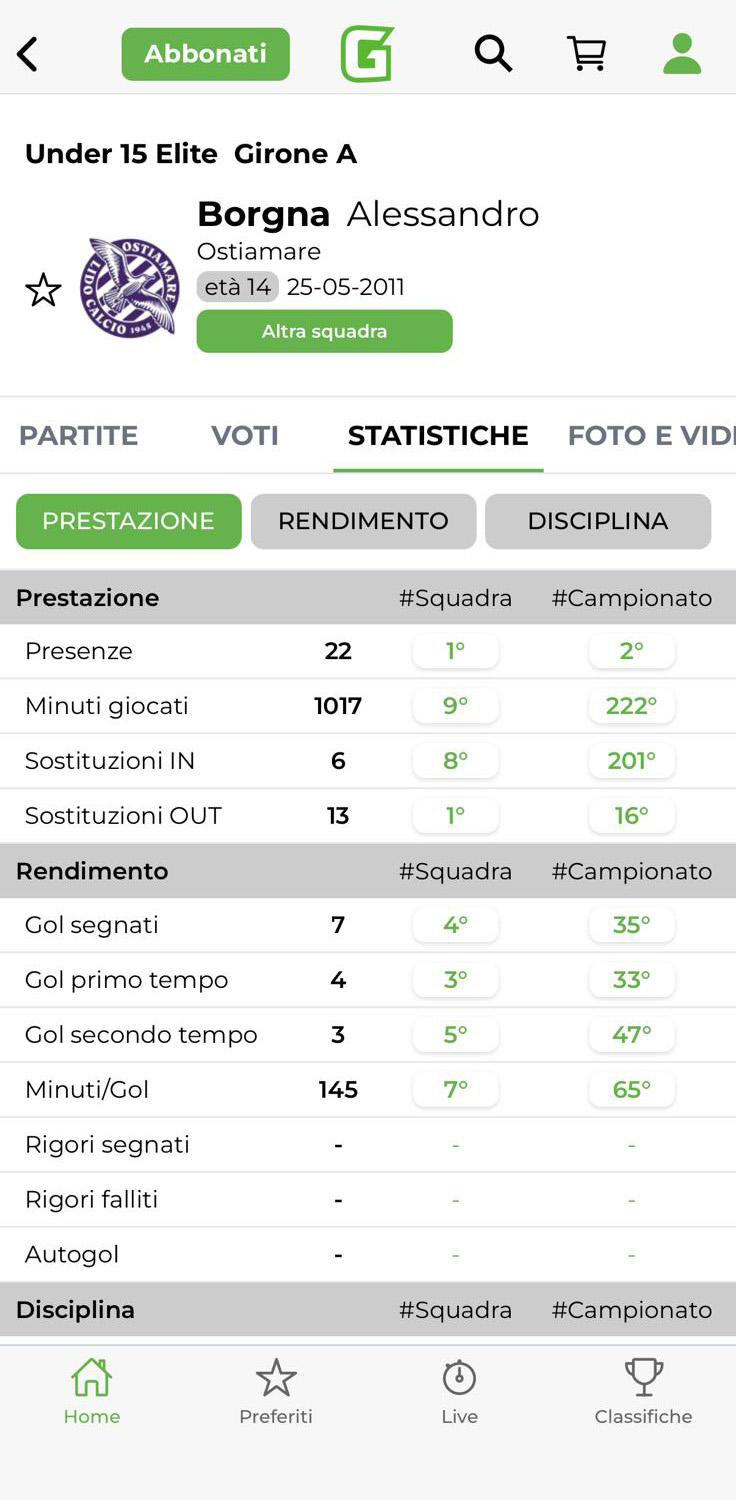Switch to the VOTI tab
The height and width of the screenshot is (1500, 736).
click(x=245, y=436)
